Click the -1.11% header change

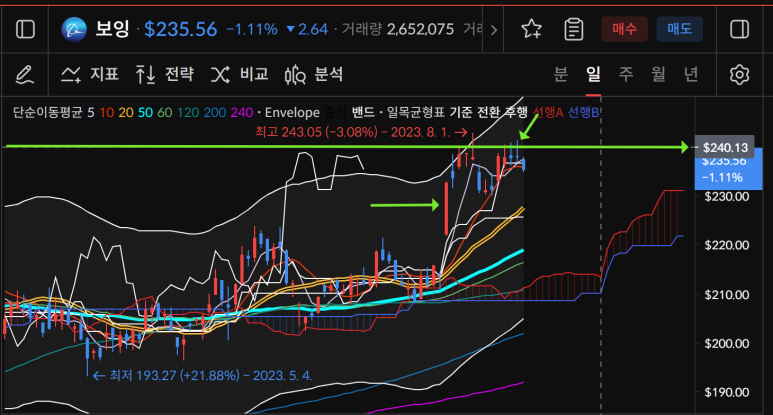[x=252, y=30]
